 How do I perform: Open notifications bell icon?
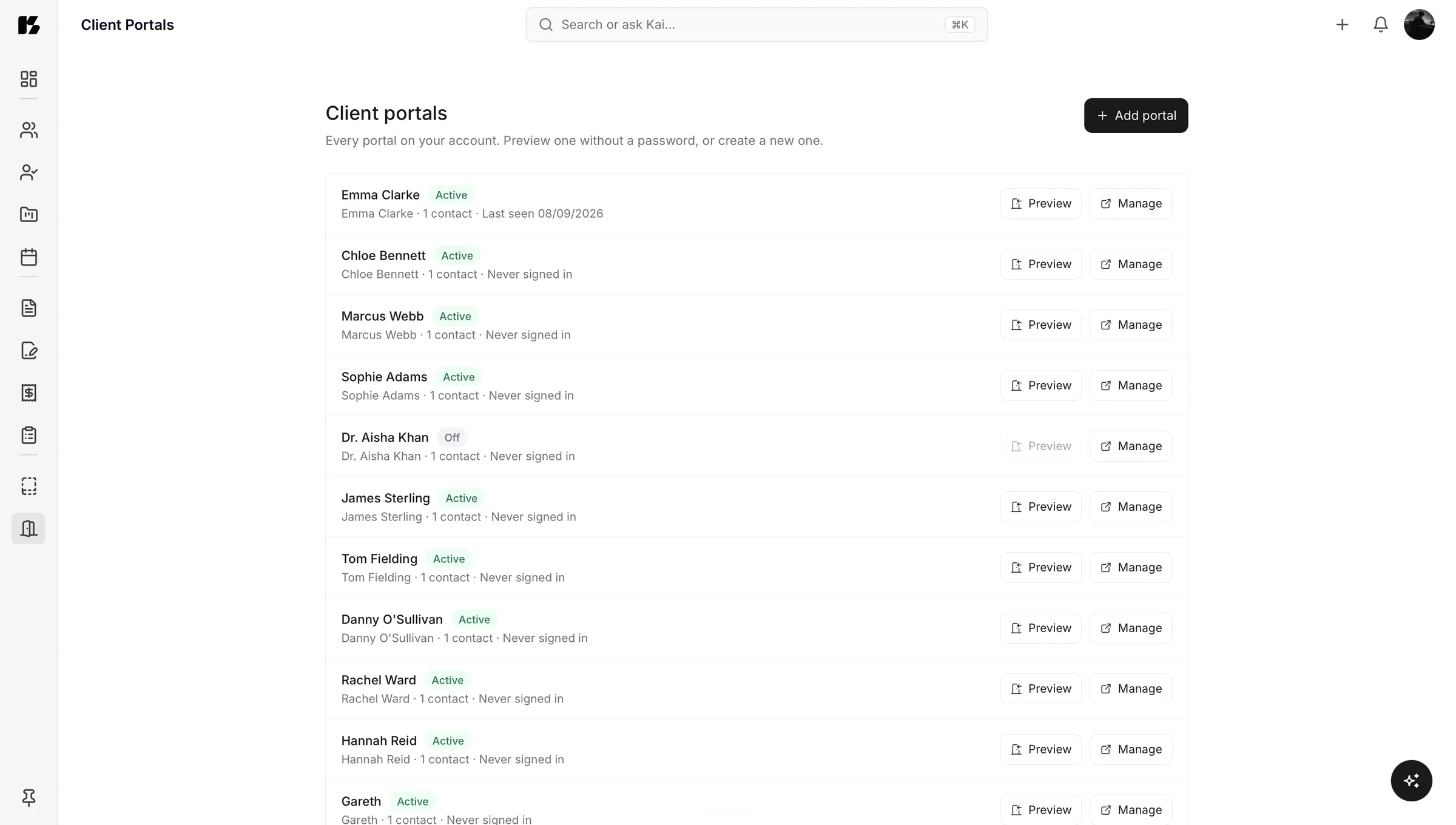click(1381, 25)
